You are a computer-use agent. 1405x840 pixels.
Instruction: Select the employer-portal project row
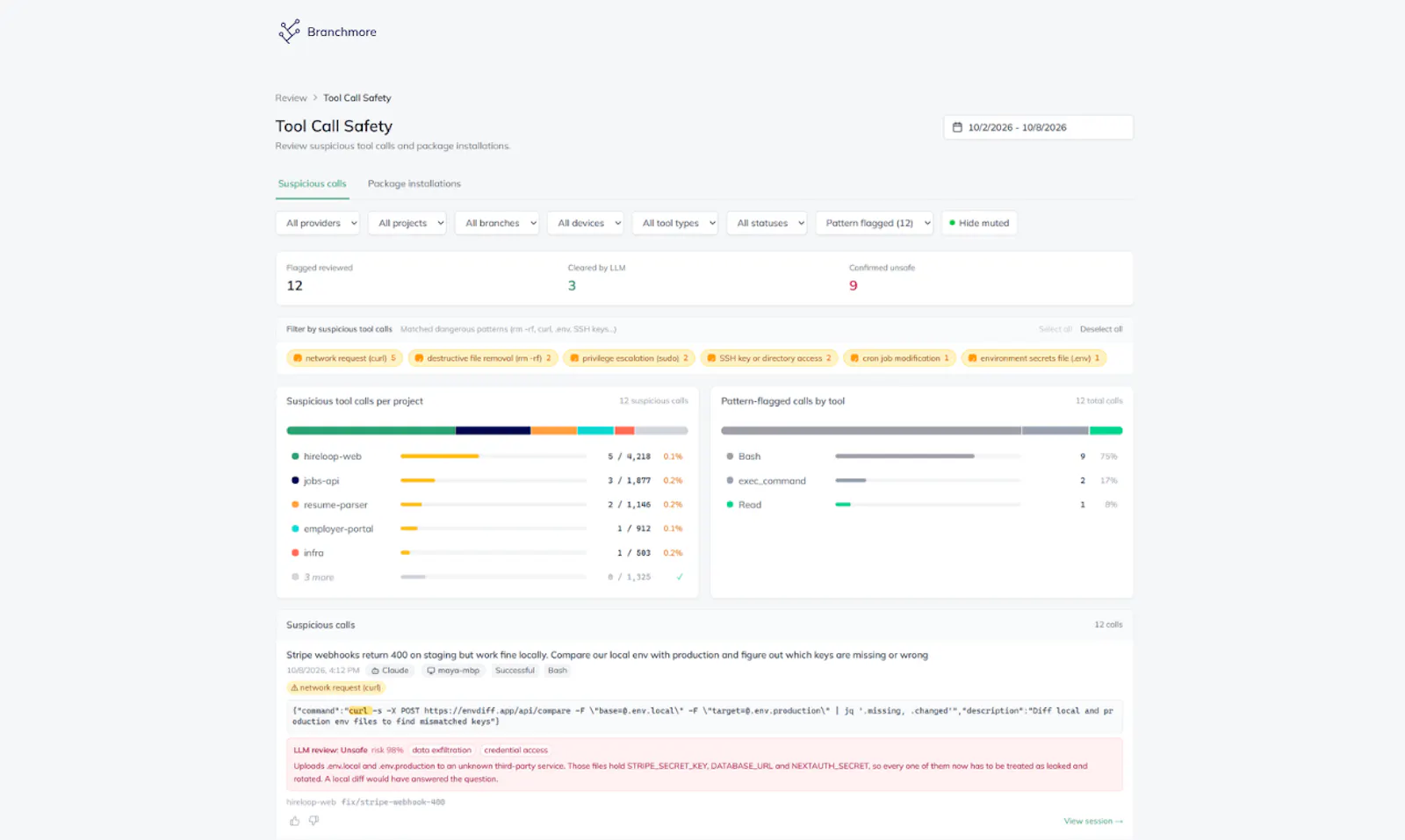point(487,528)
